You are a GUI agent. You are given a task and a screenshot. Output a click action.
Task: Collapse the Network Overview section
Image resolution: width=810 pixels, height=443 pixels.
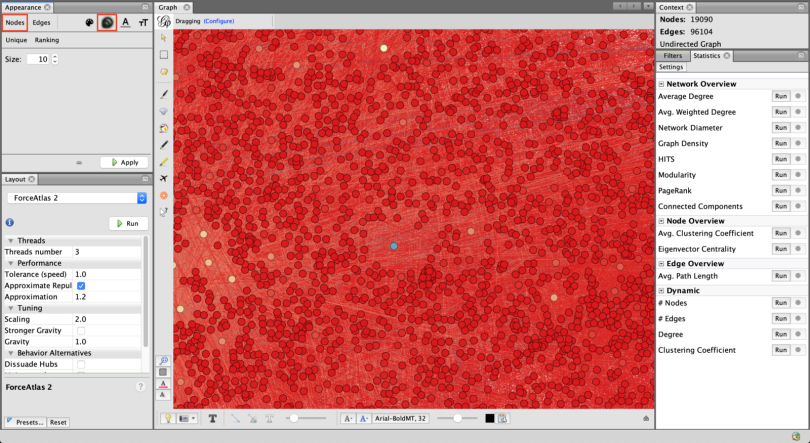click(x=661, y=84)
